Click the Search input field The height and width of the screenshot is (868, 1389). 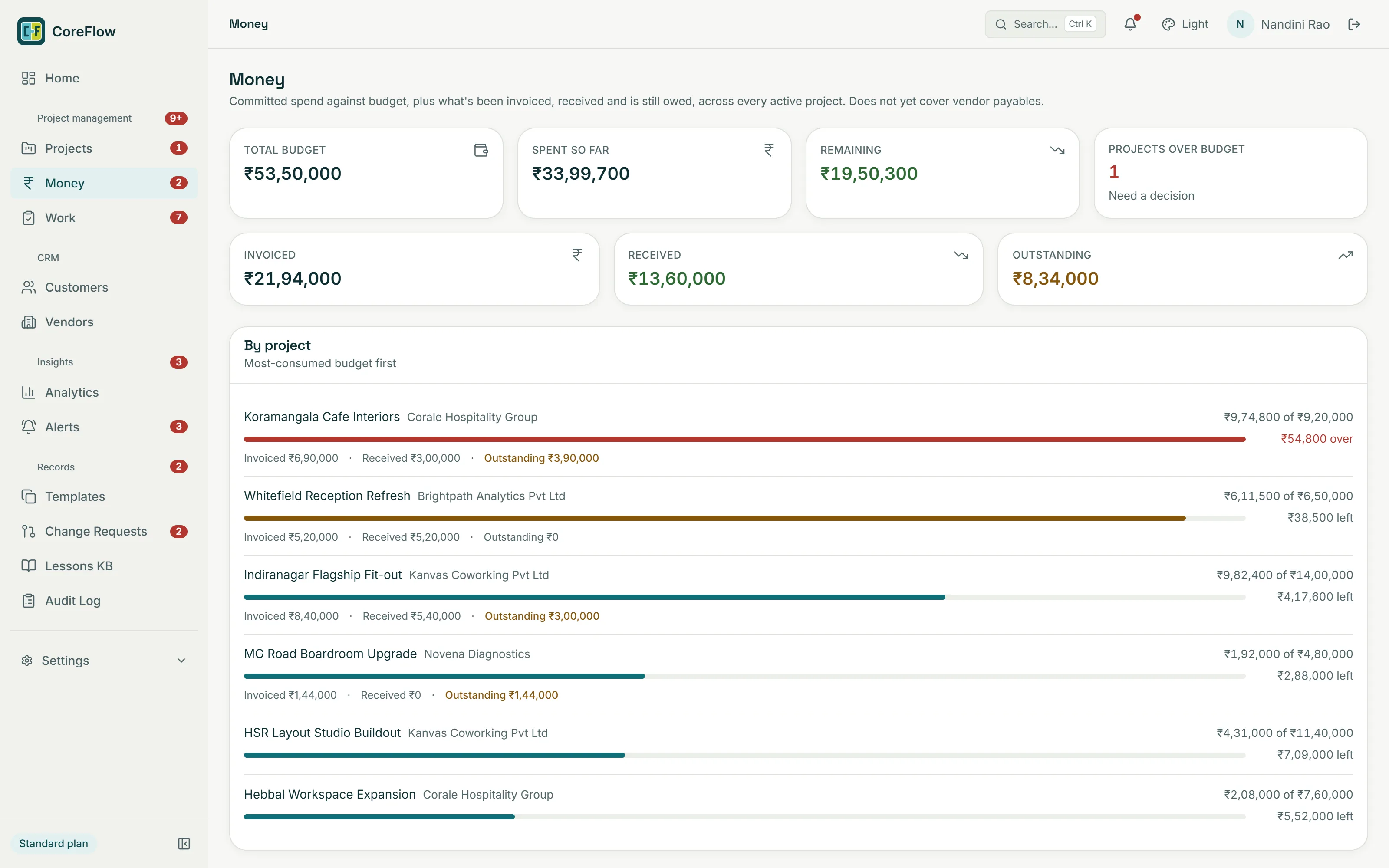coord(1045,24)
